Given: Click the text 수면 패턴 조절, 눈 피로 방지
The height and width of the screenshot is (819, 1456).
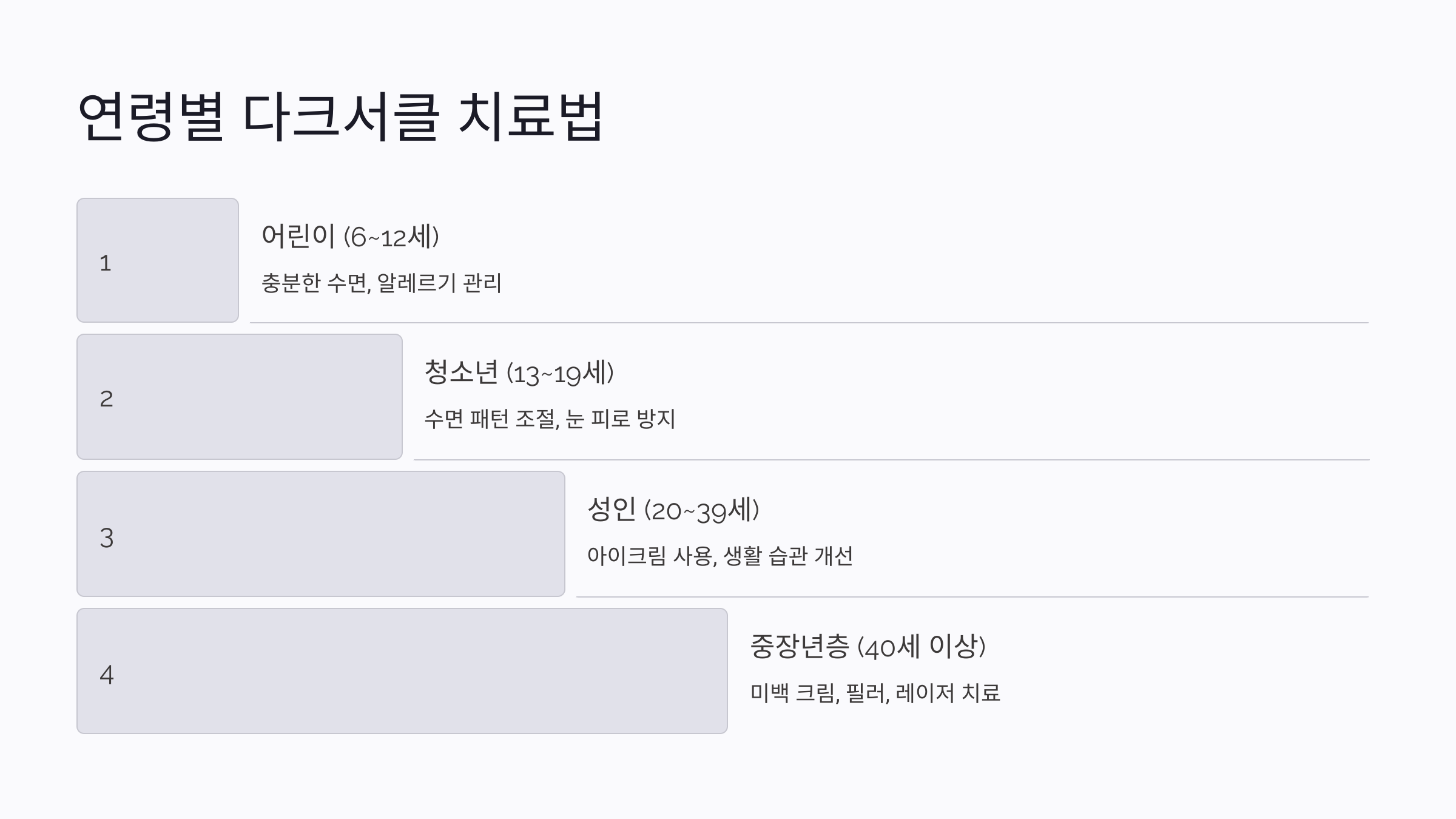Looking at the screenshot, I should coord(550,419).
